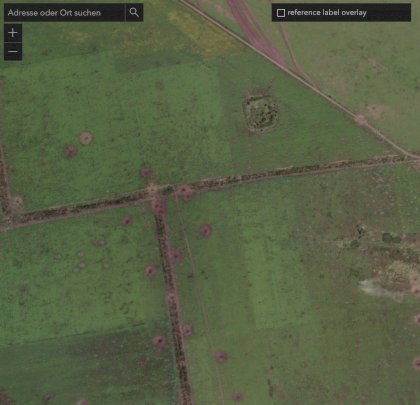Click the vertical hedgerow track south of crossroads
This screenshot has width=420, height=405.
click(171, 297)
